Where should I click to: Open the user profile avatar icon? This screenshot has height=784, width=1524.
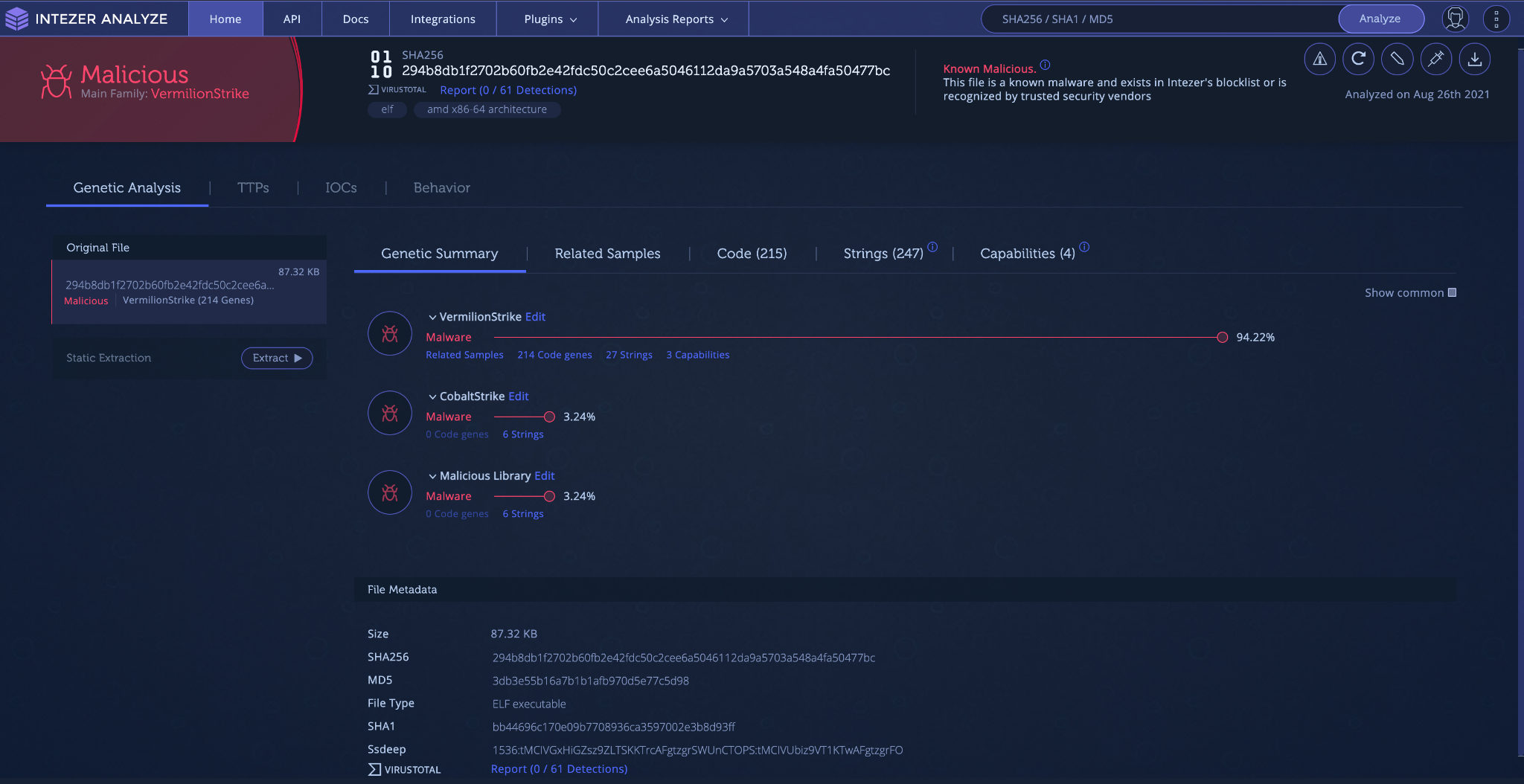coord(1455,19)
